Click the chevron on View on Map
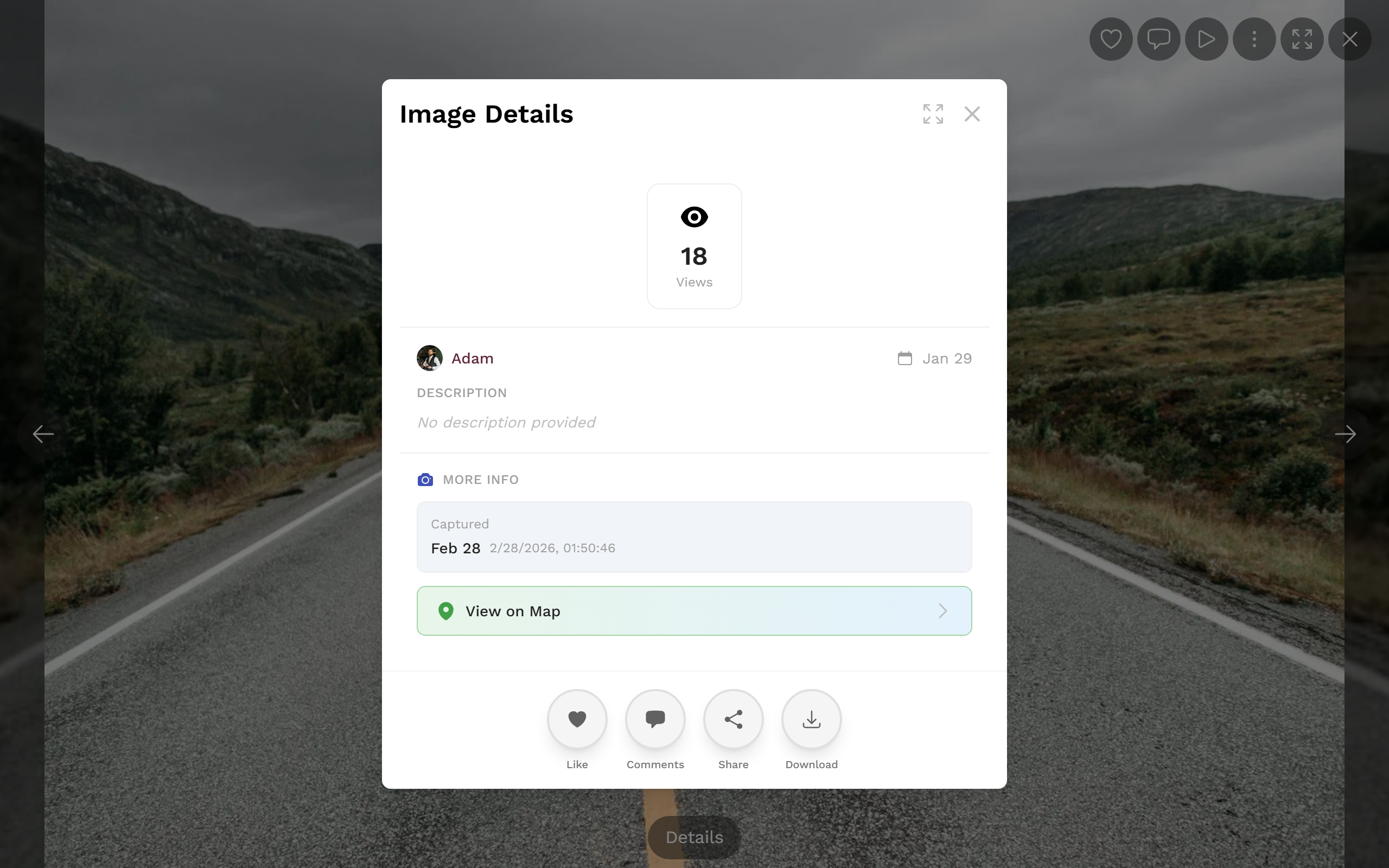 (942, 611)
